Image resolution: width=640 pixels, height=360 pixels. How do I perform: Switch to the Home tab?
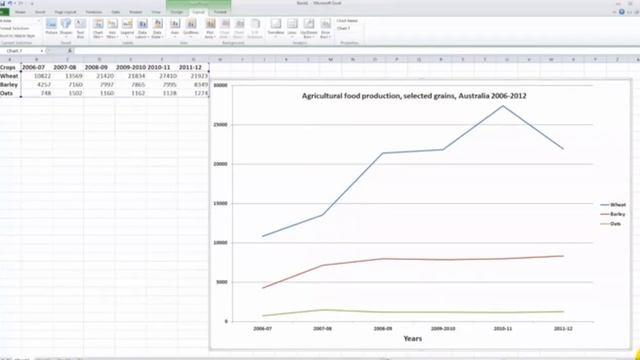[20, 12]
